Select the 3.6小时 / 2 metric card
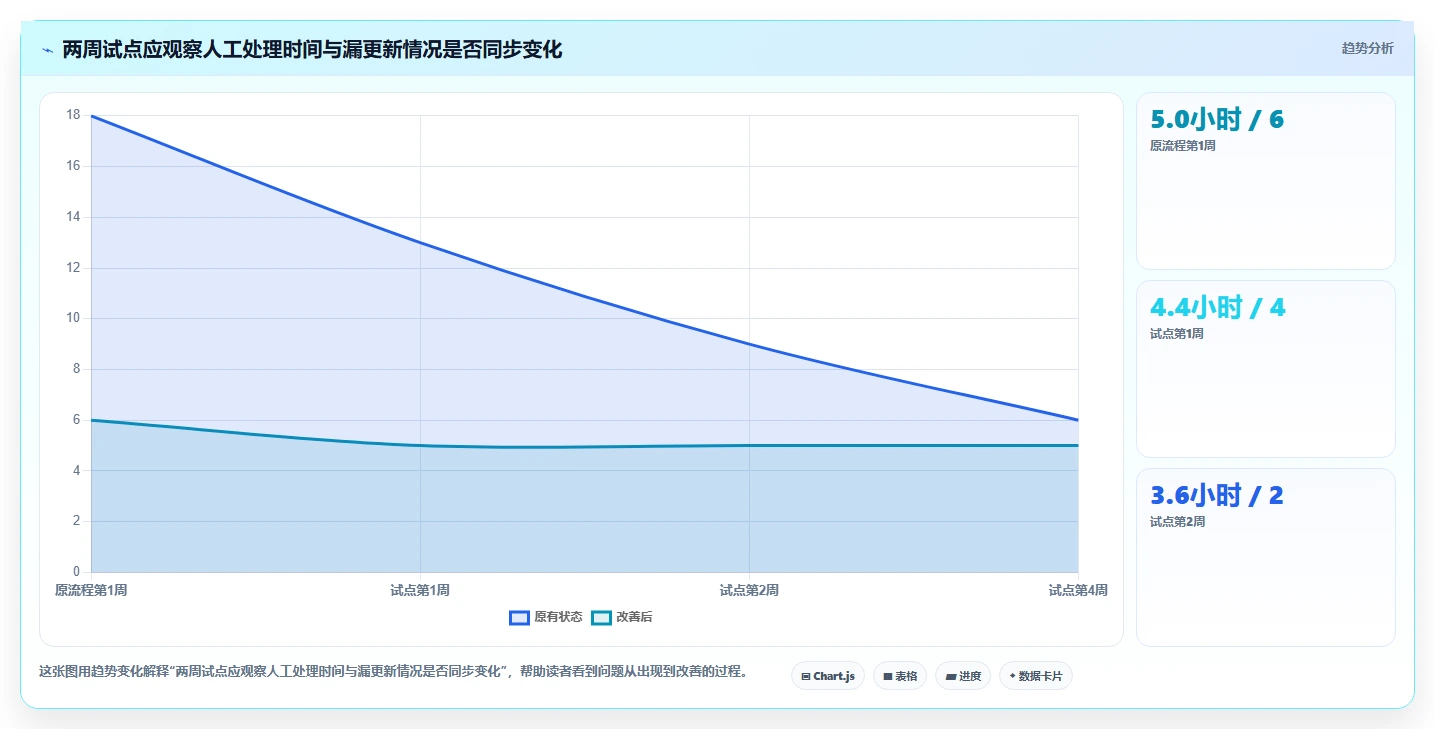 click(x=1266, y=557)
